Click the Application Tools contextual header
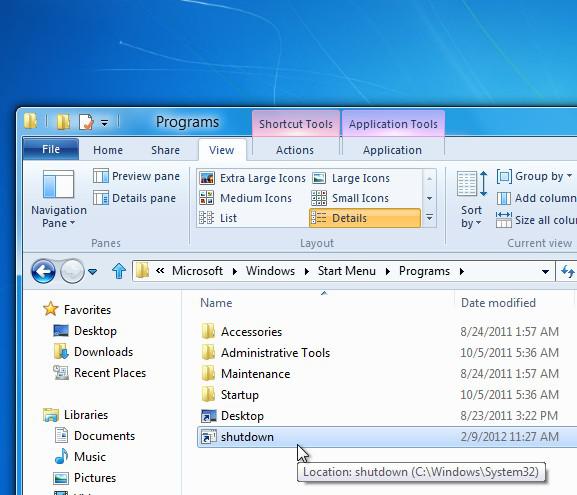This screenshot has width=577, height=495. click(393, 124)
